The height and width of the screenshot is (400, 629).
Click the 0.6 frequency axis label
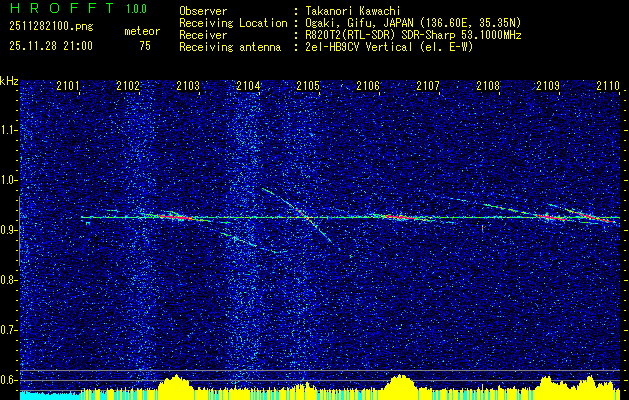pos(8,380)
